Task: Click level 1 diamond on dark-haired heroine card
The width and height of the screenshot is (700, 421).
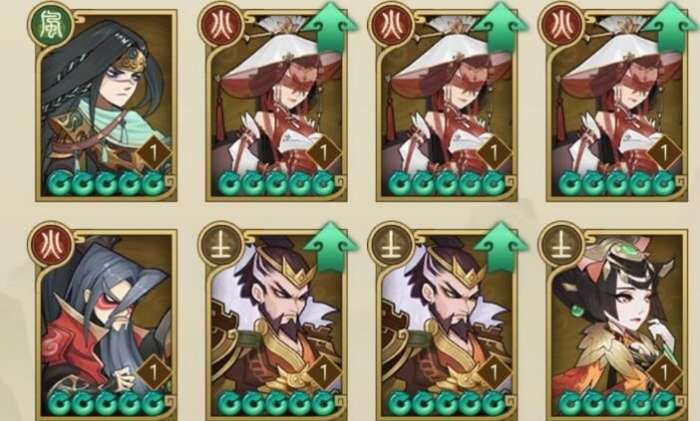Action: [x=154, y=153]
